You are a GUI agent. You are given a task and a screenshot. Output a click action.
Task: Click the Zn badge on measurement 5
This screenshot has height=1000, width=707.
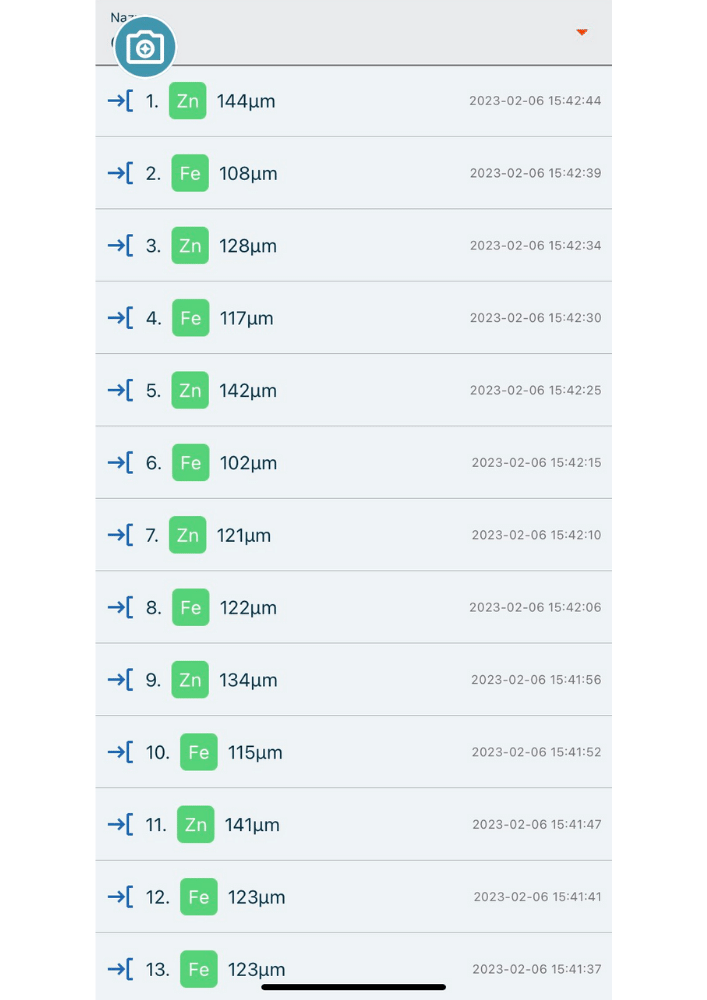click(x=190, y=390)
